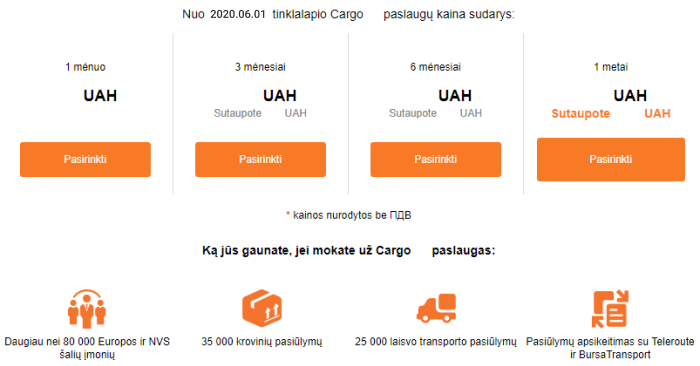Click the businesspeople companies icon

(87, 308)
